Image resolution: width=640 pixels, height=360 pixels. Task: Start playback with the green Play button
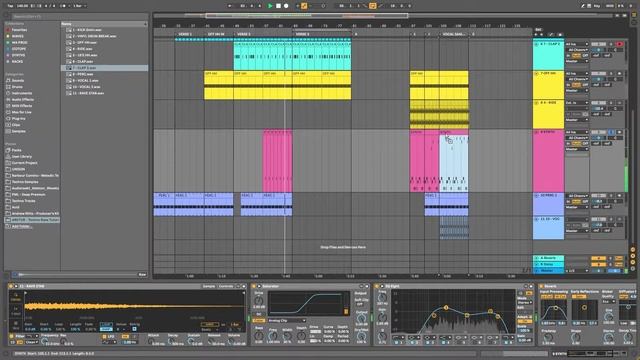click(270, 6)
